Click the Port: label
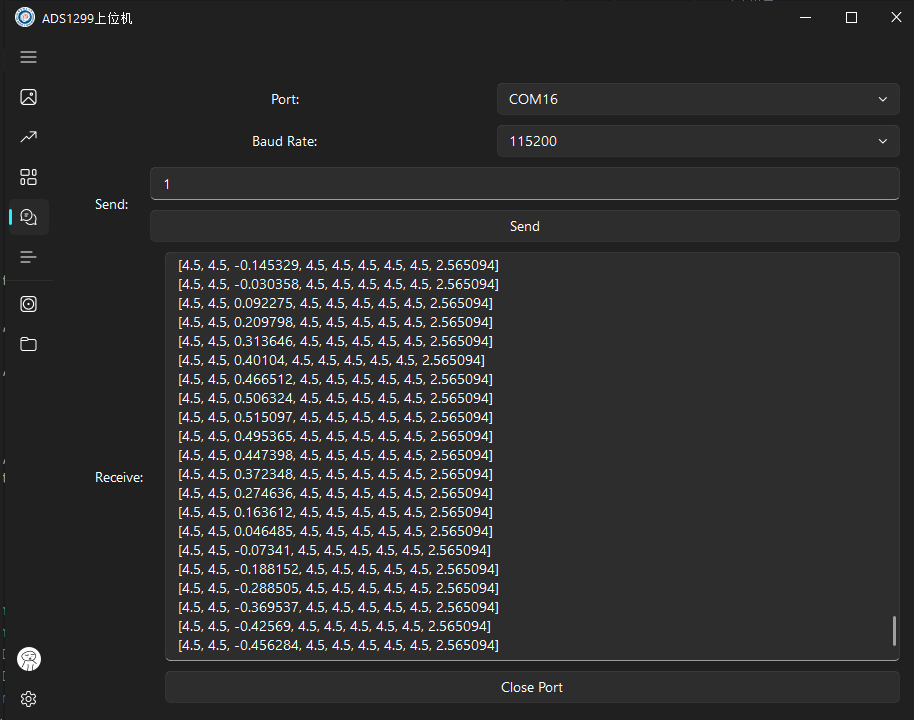This screenshot has height=720, width=914. point(285,100)
